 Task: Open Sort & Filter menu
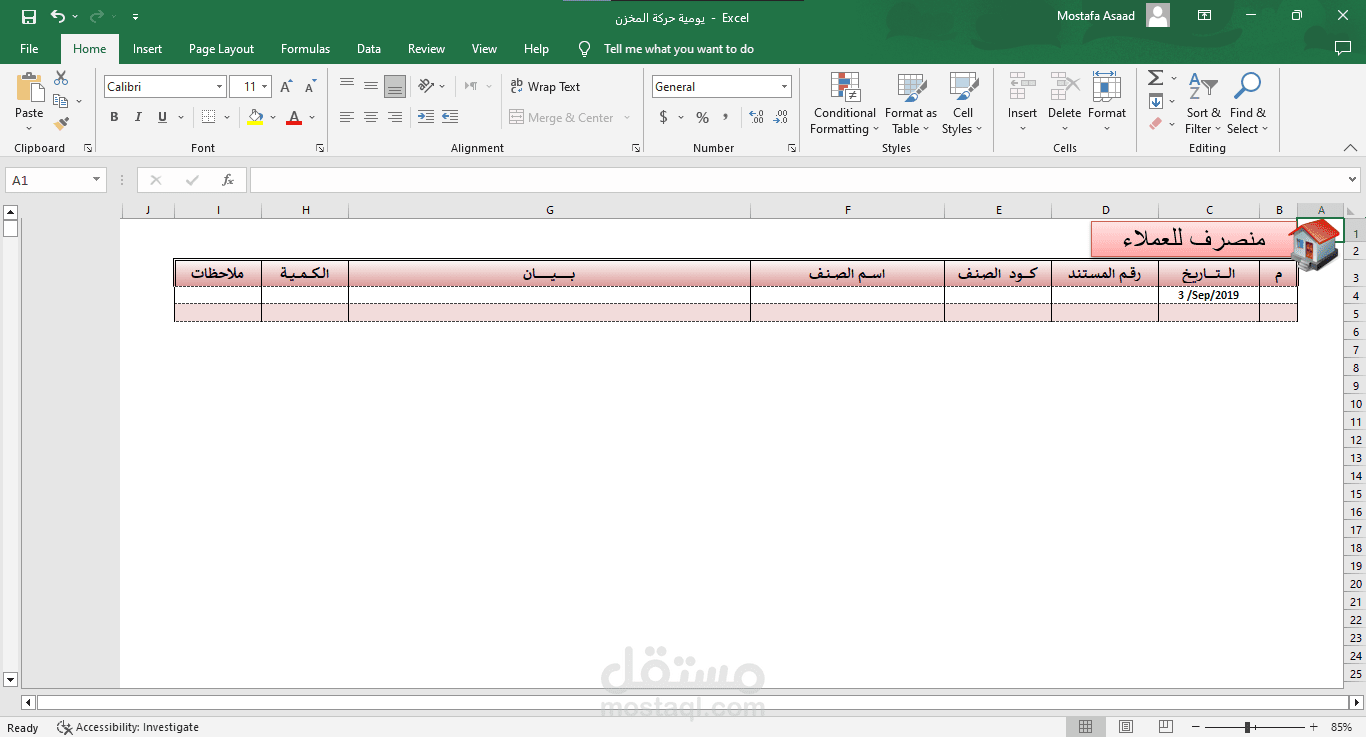tap(1203, 103)
